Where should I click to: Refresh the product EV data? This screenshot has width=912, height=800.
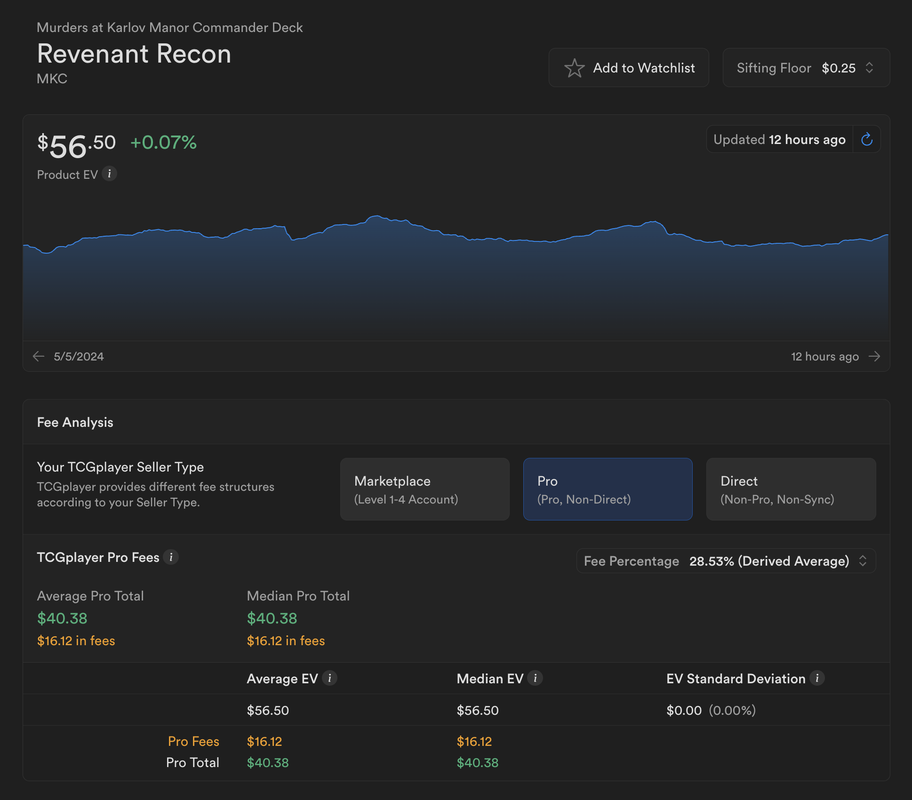[x=867, y=140]
